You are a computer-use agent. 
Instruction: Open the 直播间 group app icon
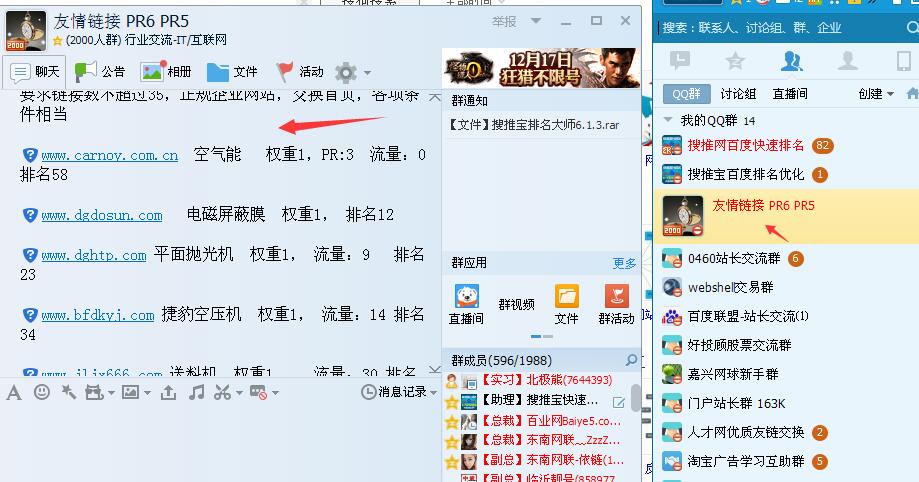click(x=467, y=304)
